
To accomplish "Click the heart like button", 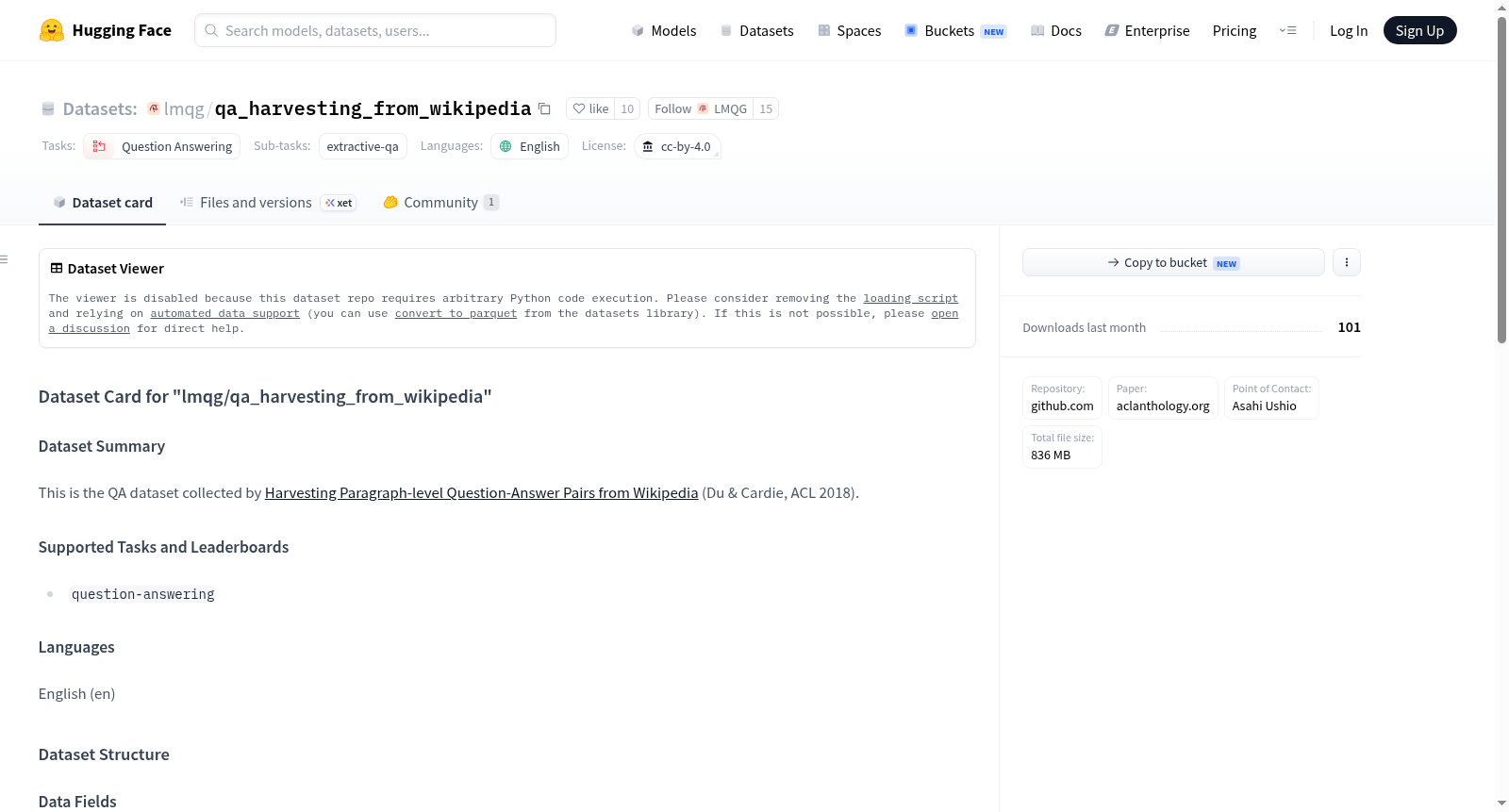I will point(590,108).
